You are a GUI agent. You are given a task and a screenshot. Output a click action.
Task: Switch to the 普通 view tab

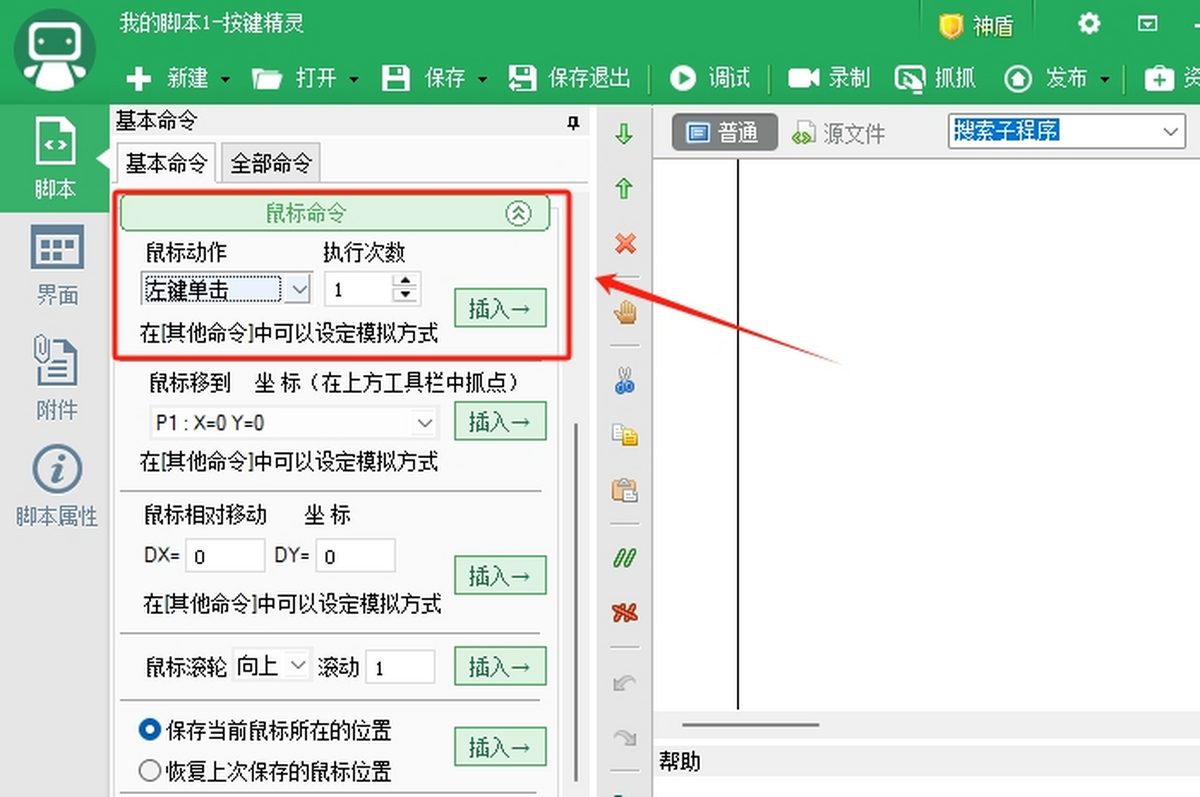(x=725, y=132)
